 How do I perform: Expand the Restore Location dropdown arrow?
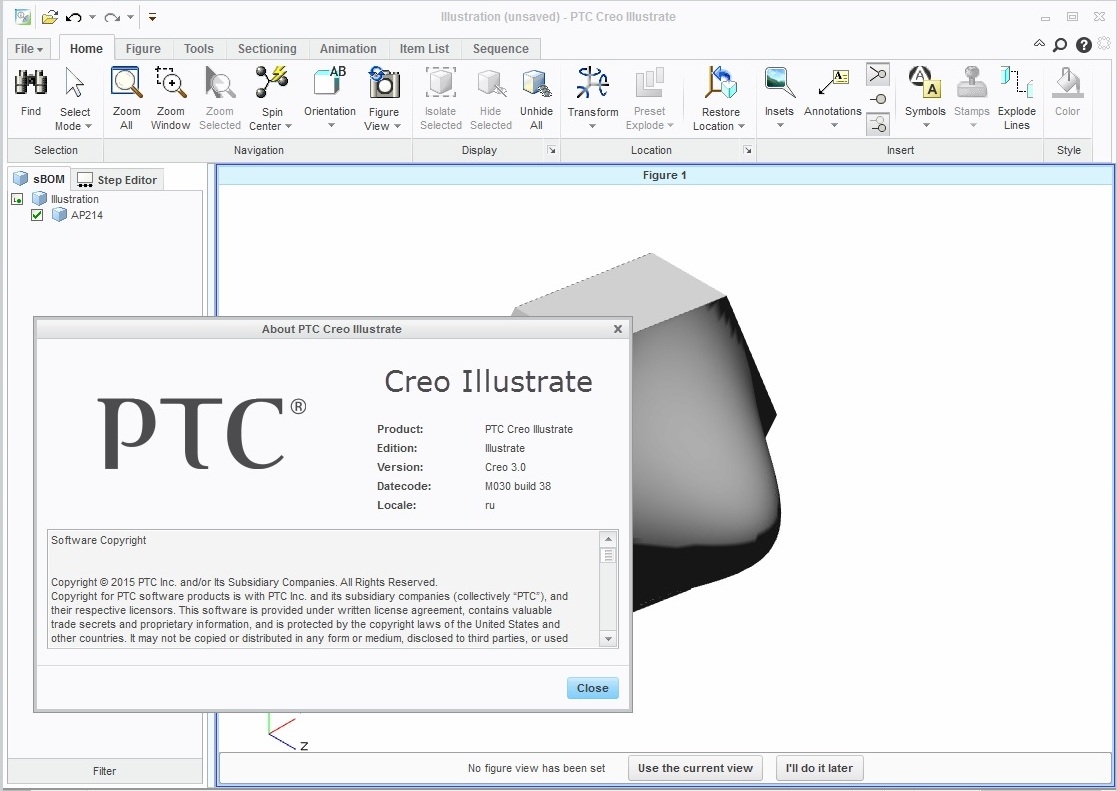tap(741, 127)
